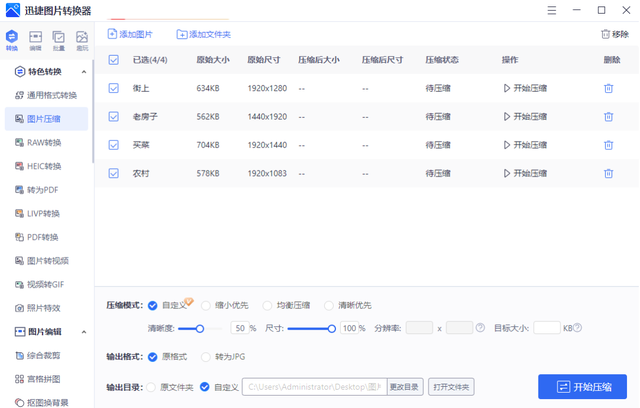Click the 尺寸 percent field showing 100
Viewport: 640px width, 408px height.
[x=349, y=328]
